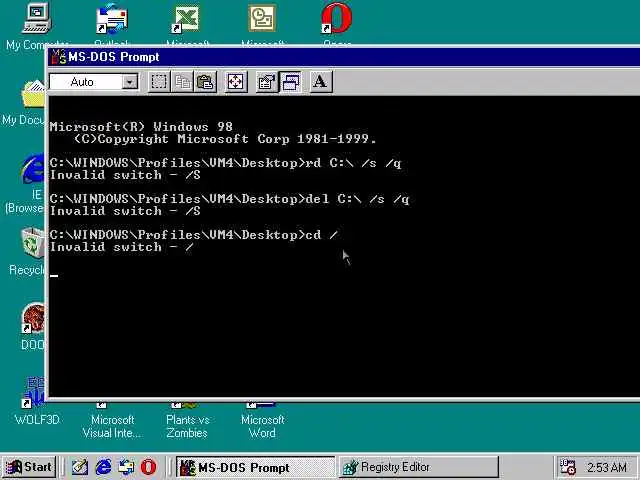Toggle the Background toolbar button
Screen dimensions: 640x480
pyautogui.click(x=290, y=82)
